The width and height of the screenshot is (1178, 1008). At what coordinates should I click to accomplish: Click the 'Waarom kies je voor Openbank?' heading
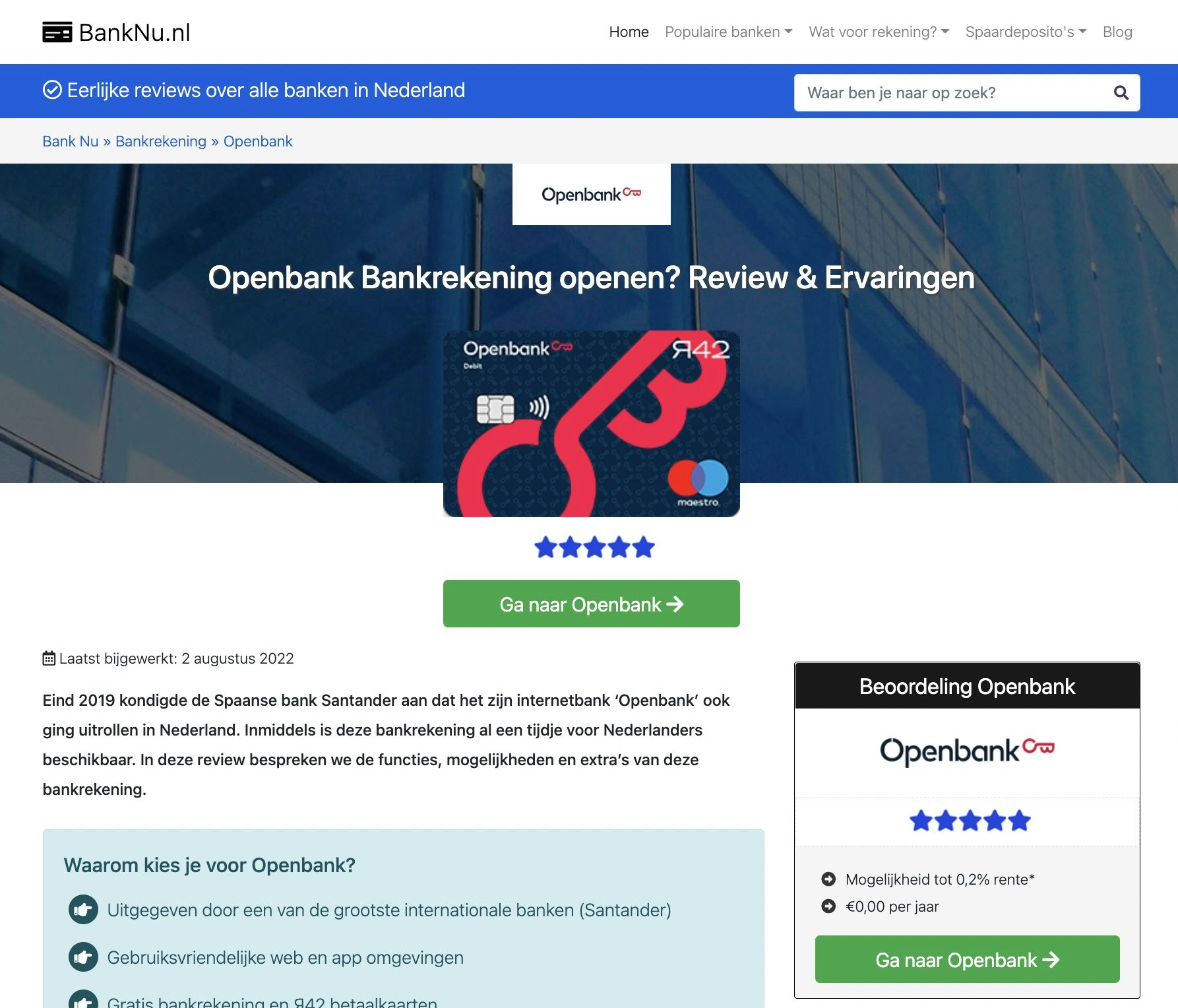pyautogui.click(x=210, y=865)
